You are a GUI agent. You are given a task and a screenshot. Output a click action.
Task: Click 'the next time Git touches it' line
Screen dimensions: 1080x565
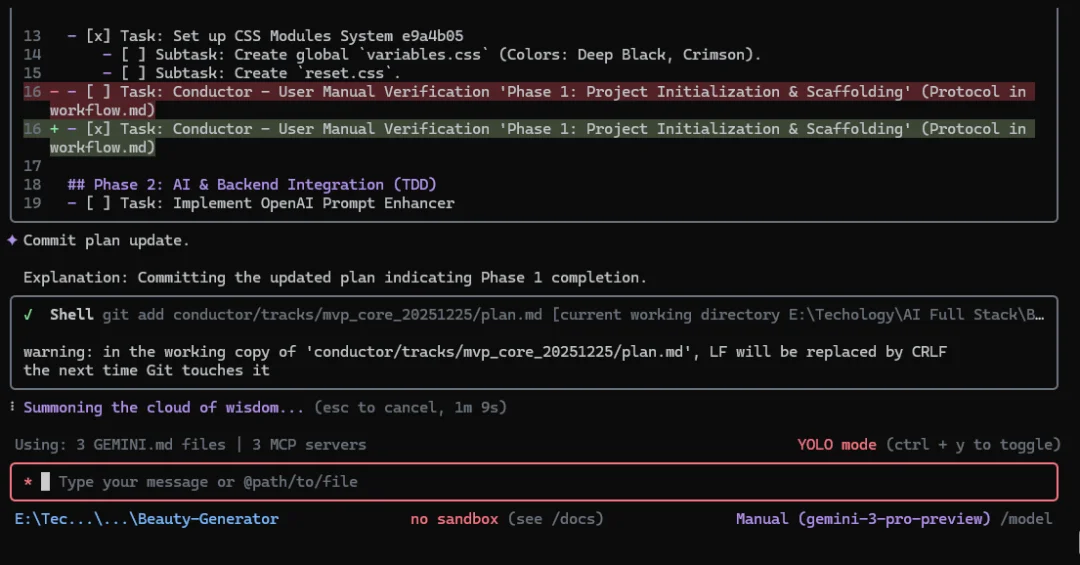pyautogui.click(x=146, y=371)
